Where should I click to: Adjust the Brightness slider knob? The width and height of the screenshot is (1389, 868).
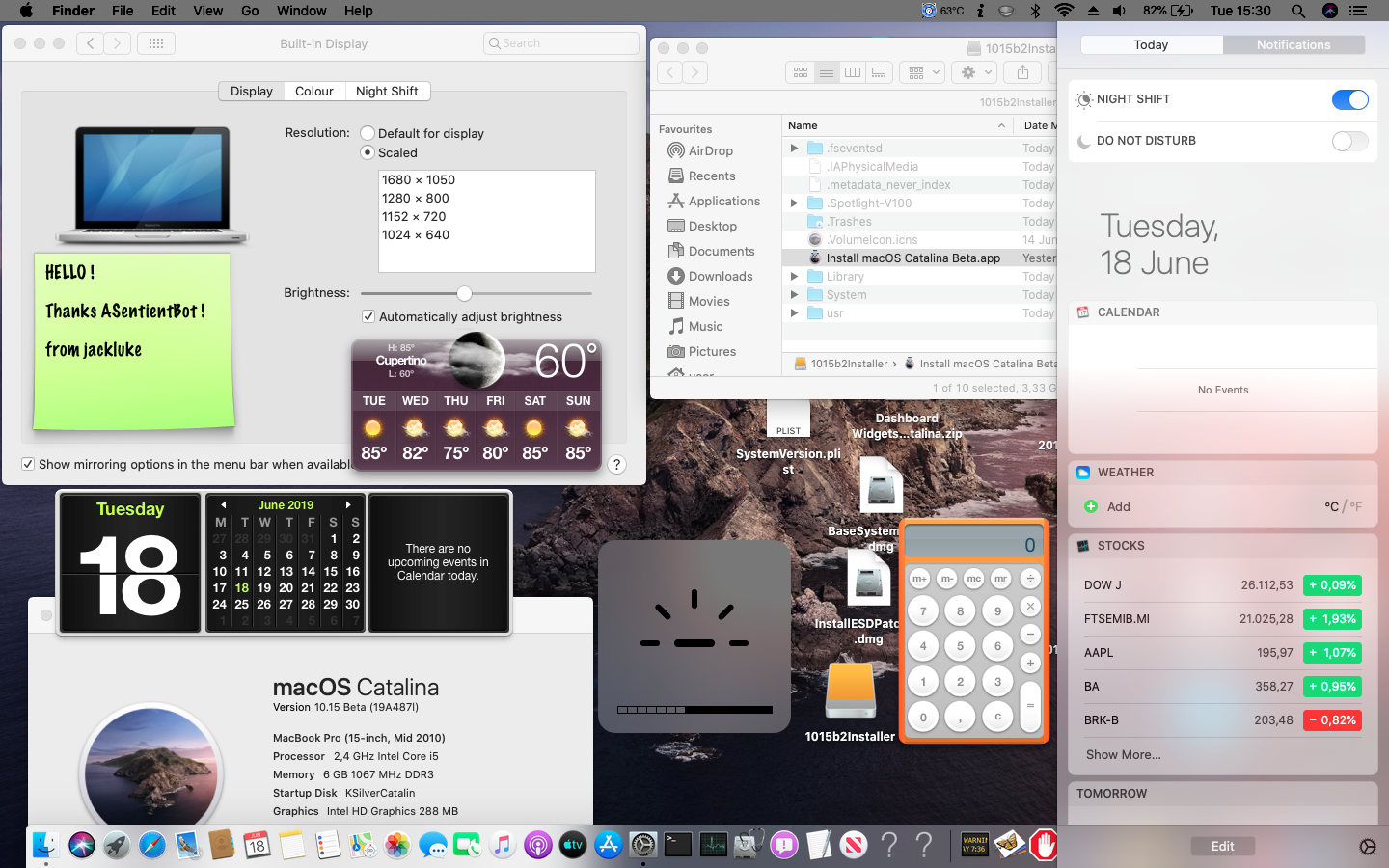pyautogui.click(x=465, y=293)
